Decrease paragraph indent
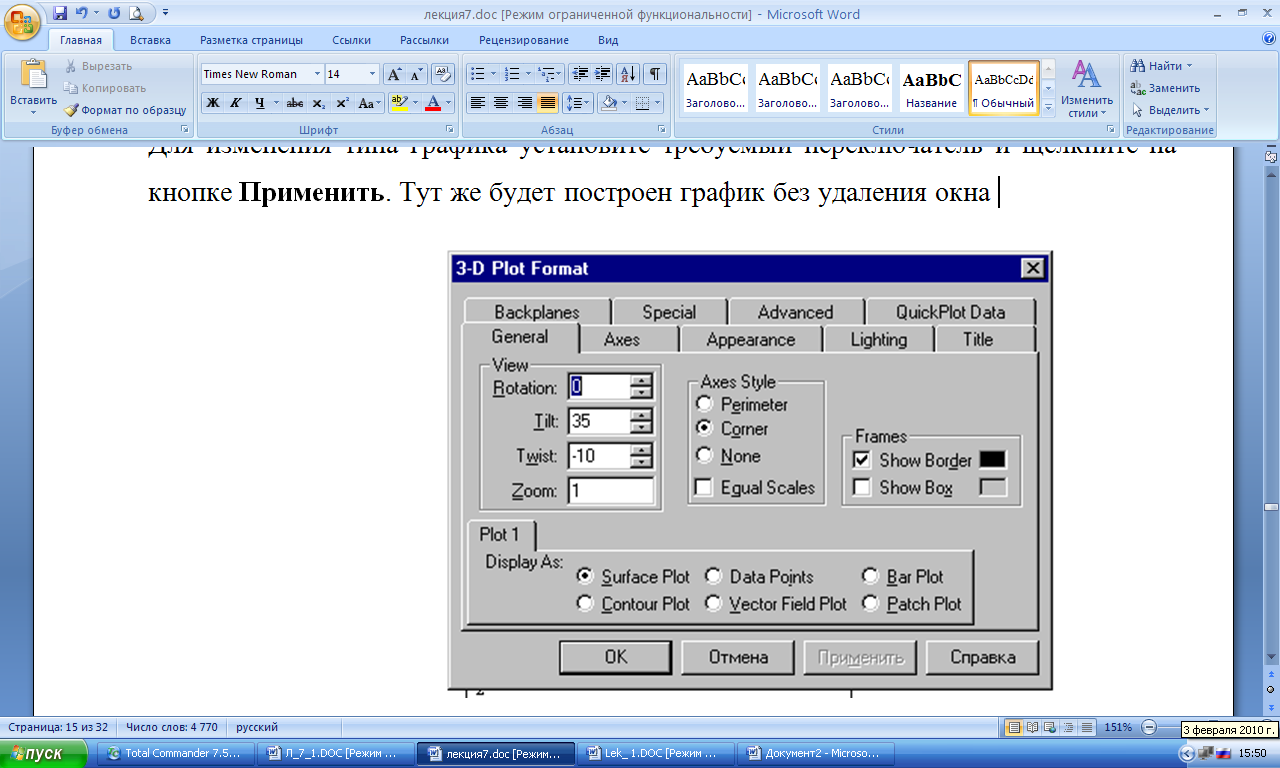 point(579,74)
